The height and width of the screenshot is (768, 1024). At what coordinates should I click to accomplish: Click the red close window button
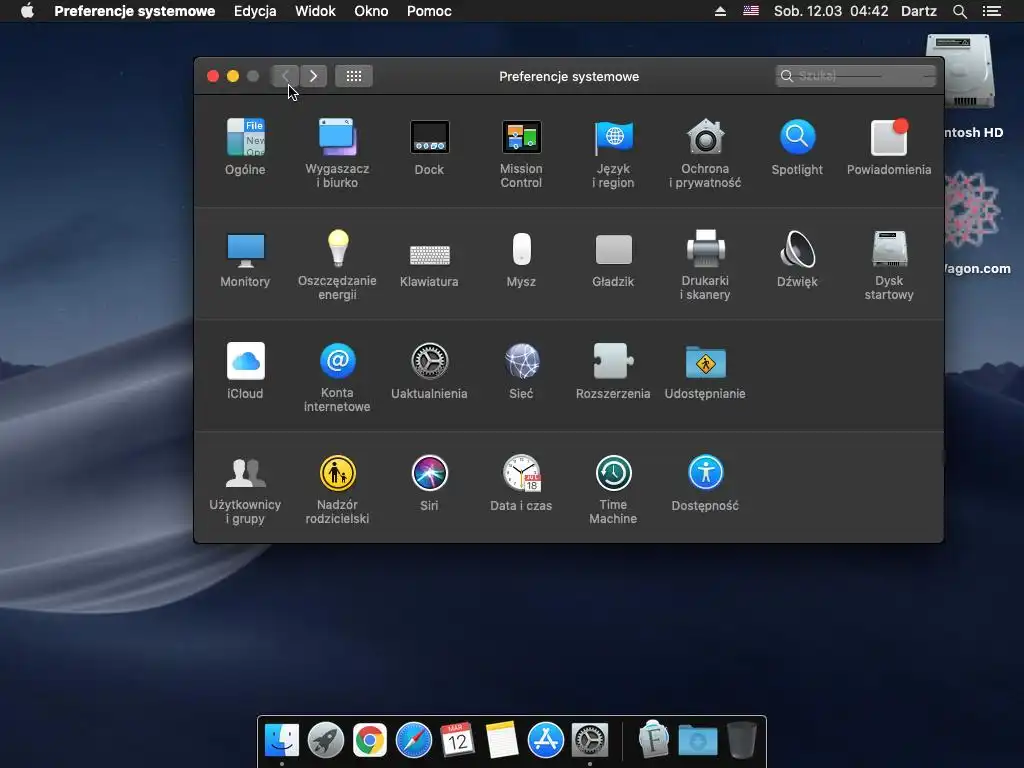coord(213,76)
